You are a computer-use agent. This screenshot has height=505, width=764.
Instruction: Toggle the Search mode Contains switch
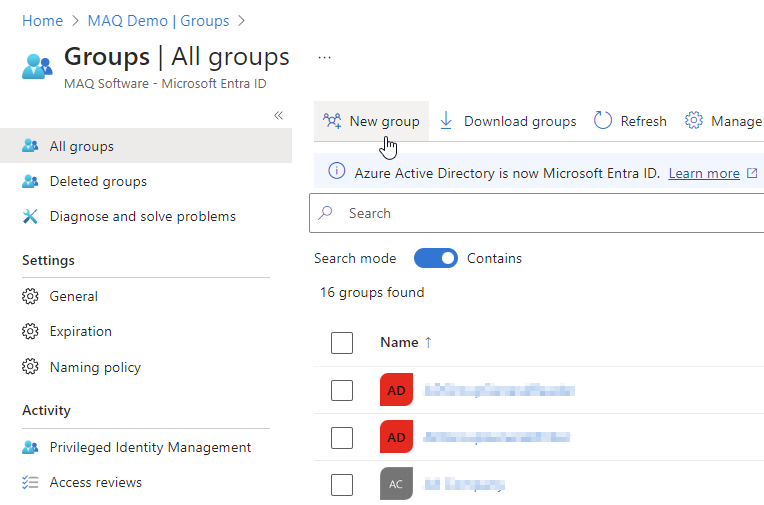[436, 258]
